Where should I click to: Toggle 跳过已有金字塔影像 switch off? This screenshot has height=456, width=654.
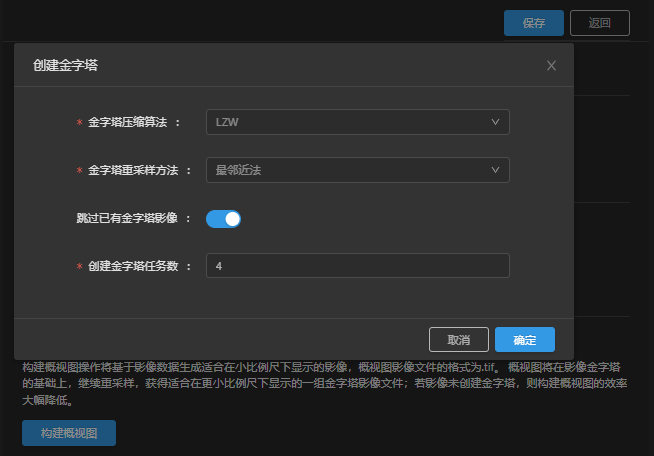tap(223, 218)
